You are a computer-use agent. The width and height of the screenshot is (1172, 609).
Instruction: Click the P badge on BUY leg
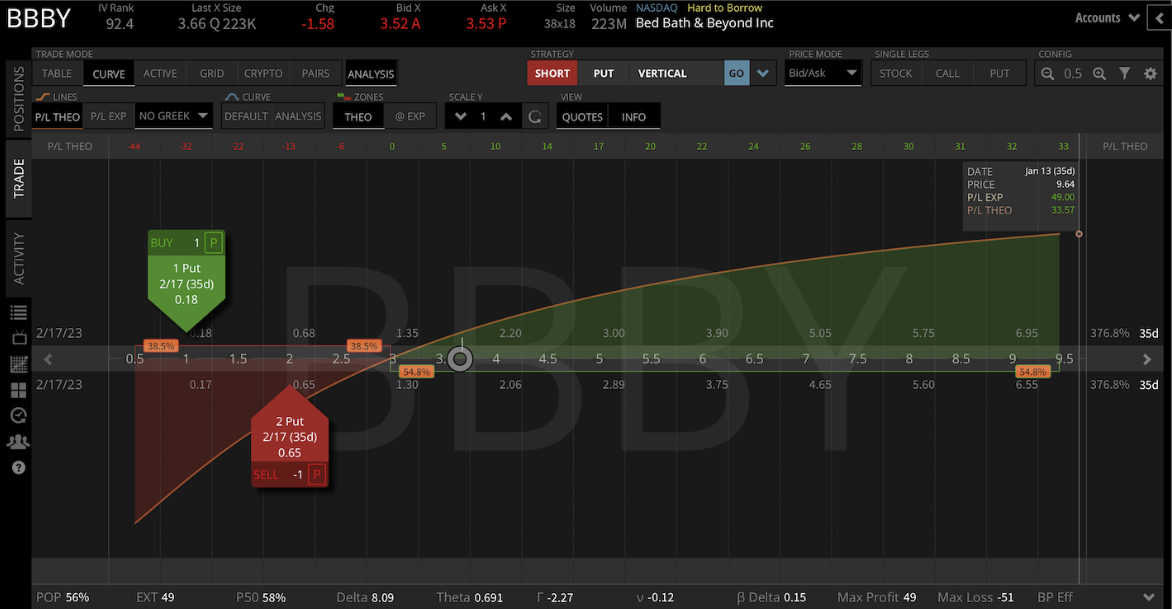tap(213, 243)
